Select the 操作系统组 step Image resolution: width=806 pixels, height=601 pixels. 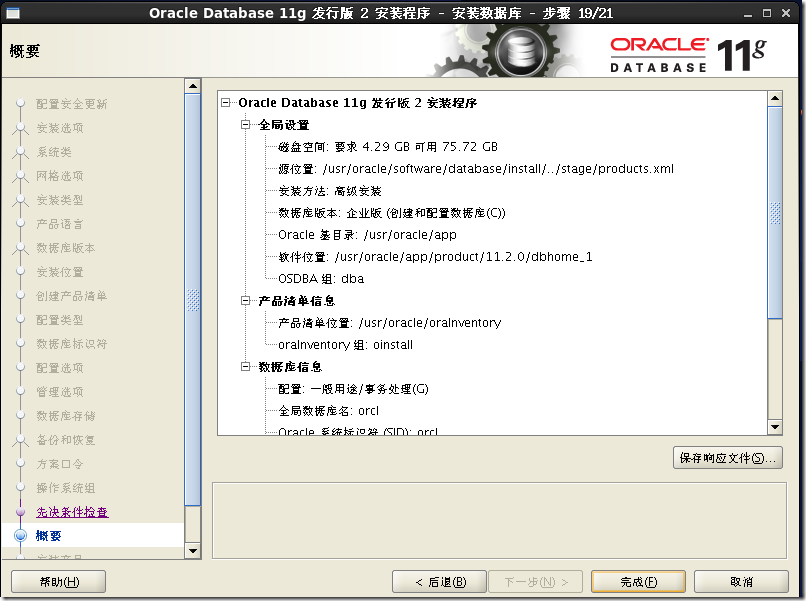[66, 488]
